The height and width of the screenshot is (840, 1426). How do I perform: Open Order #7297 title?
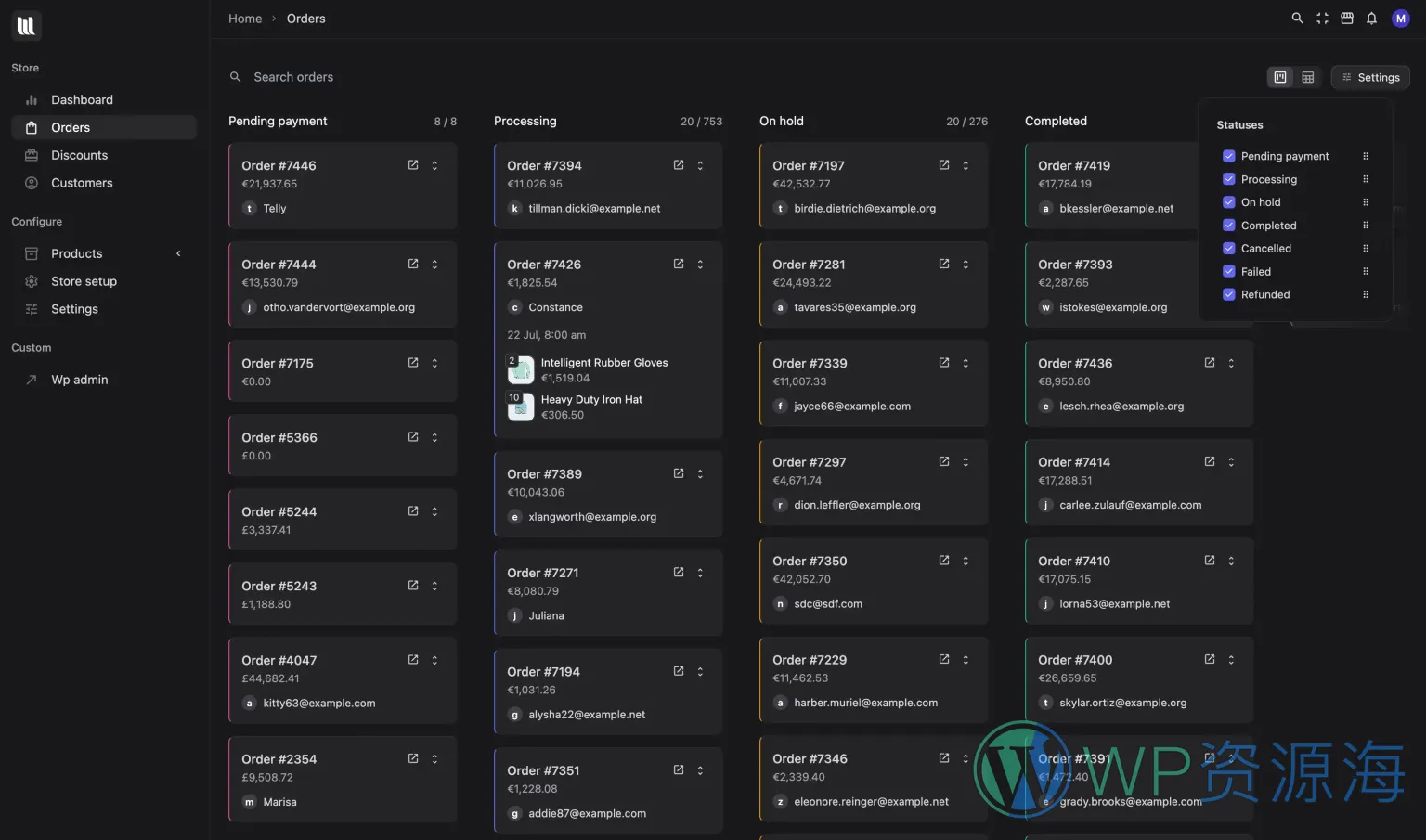[810, 462]
